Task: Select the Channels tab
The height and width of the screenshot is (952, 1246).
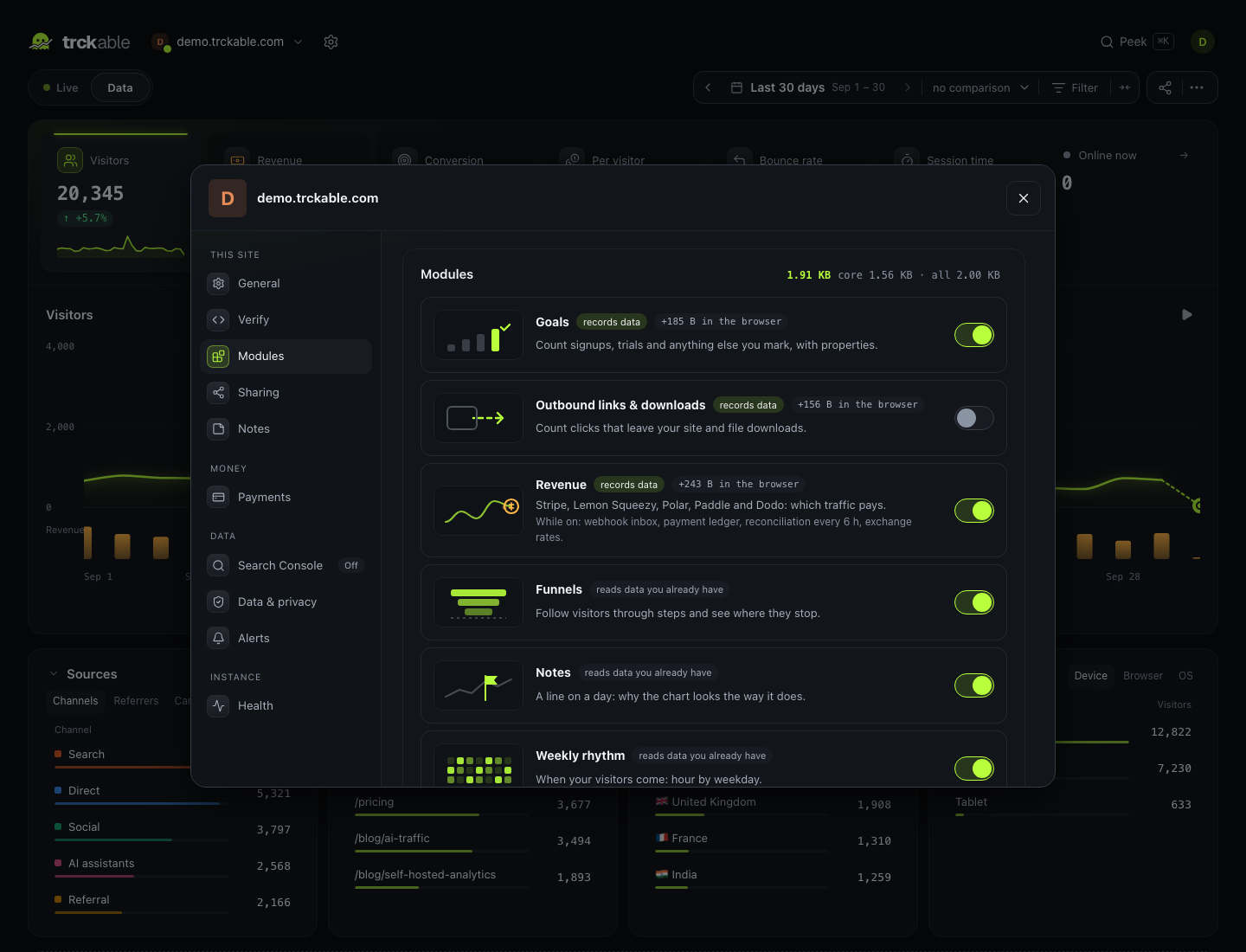Action: [x=75, y=701]
